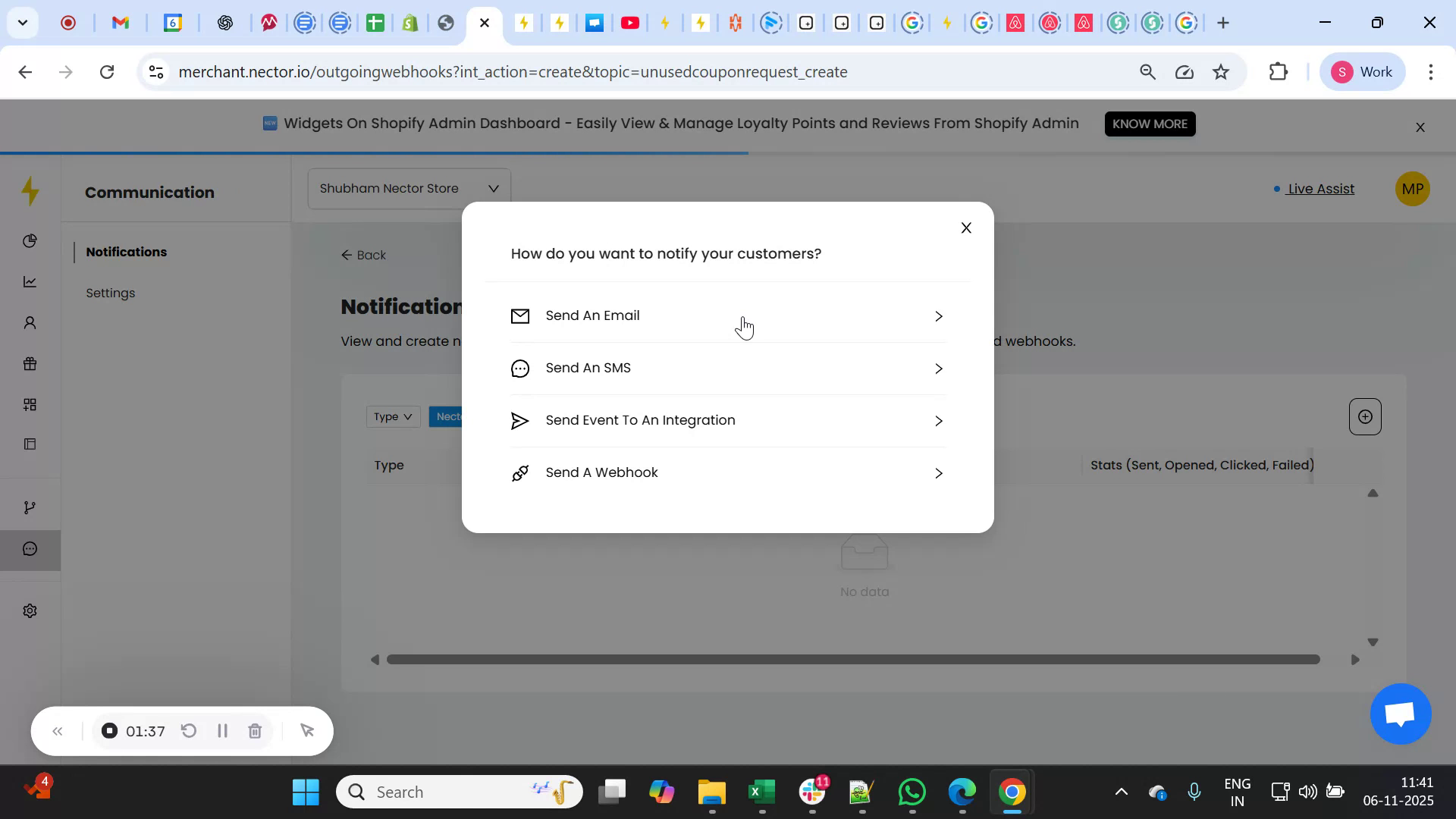The height and width of the screenshot is (819, 1456).
Task: Open the customers person icon in sidebar
Action: tap(30, 322)
